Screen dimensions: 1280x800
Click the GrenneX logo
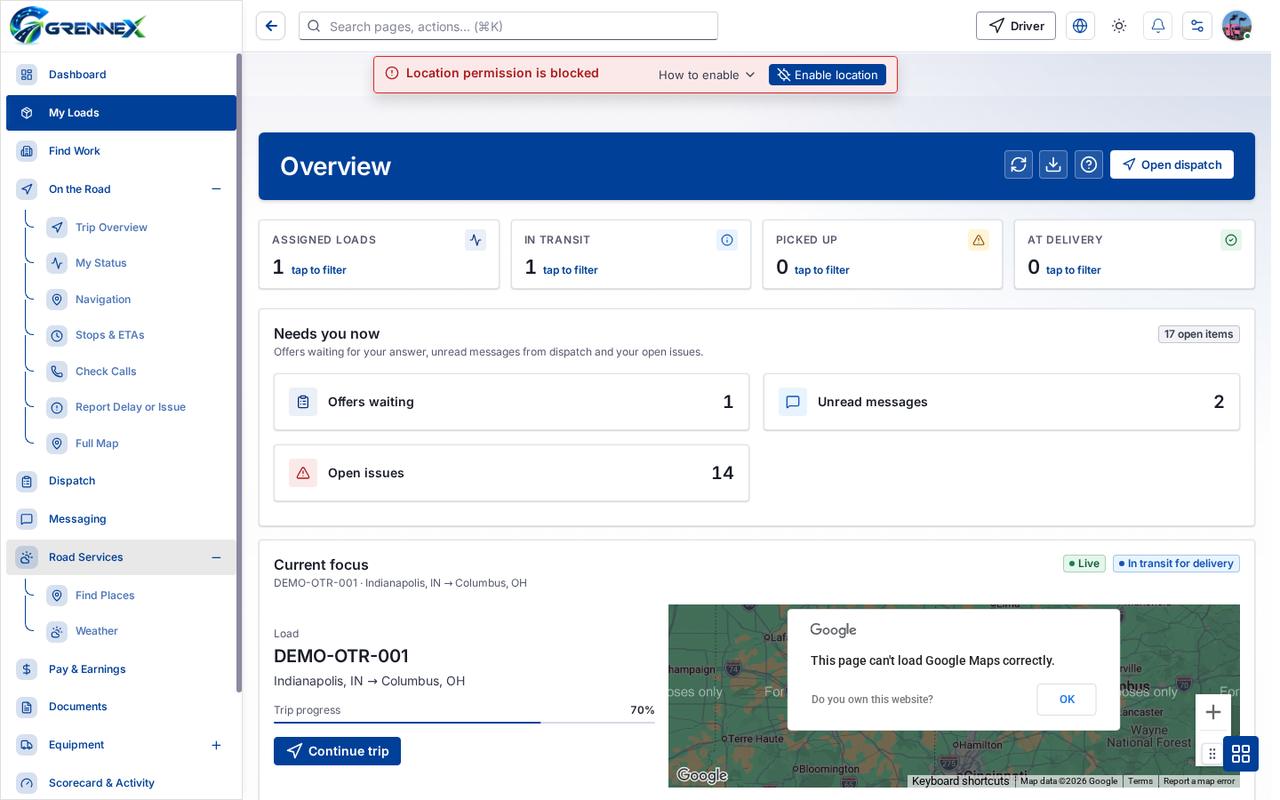pos(78,26)
